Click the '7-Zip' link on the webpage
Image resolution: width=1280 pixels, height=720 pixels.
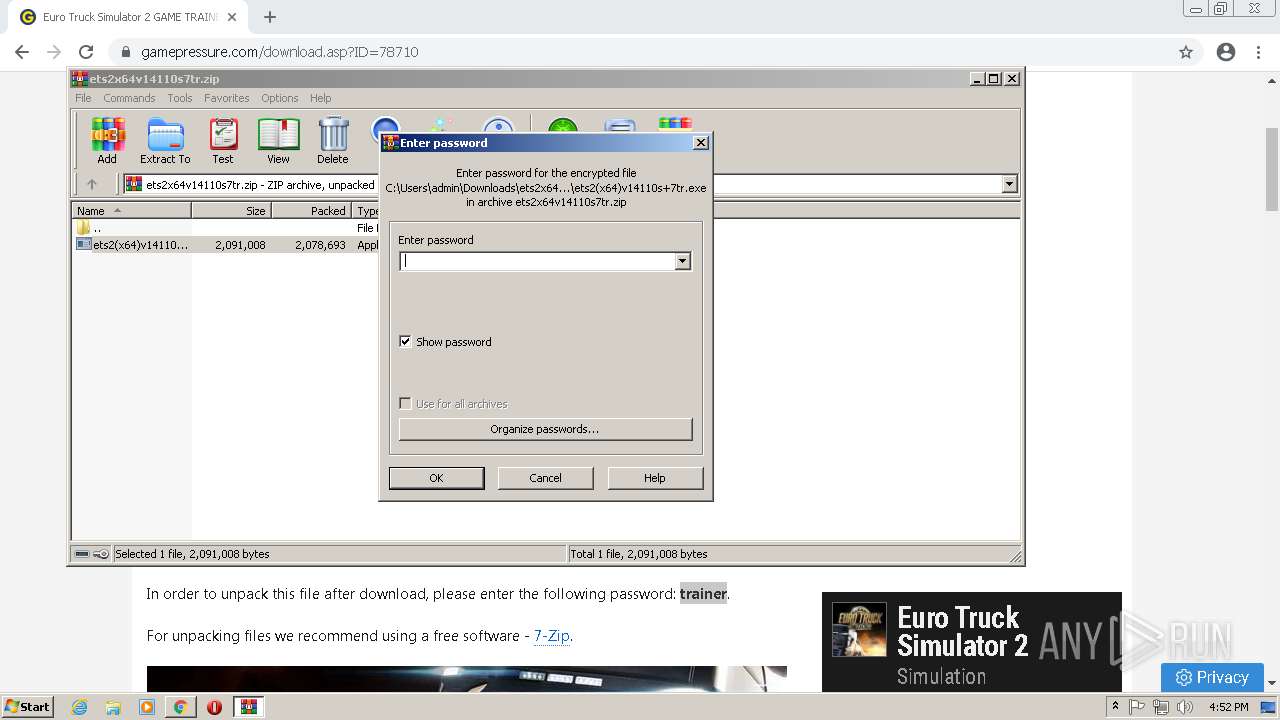point(551,636)
